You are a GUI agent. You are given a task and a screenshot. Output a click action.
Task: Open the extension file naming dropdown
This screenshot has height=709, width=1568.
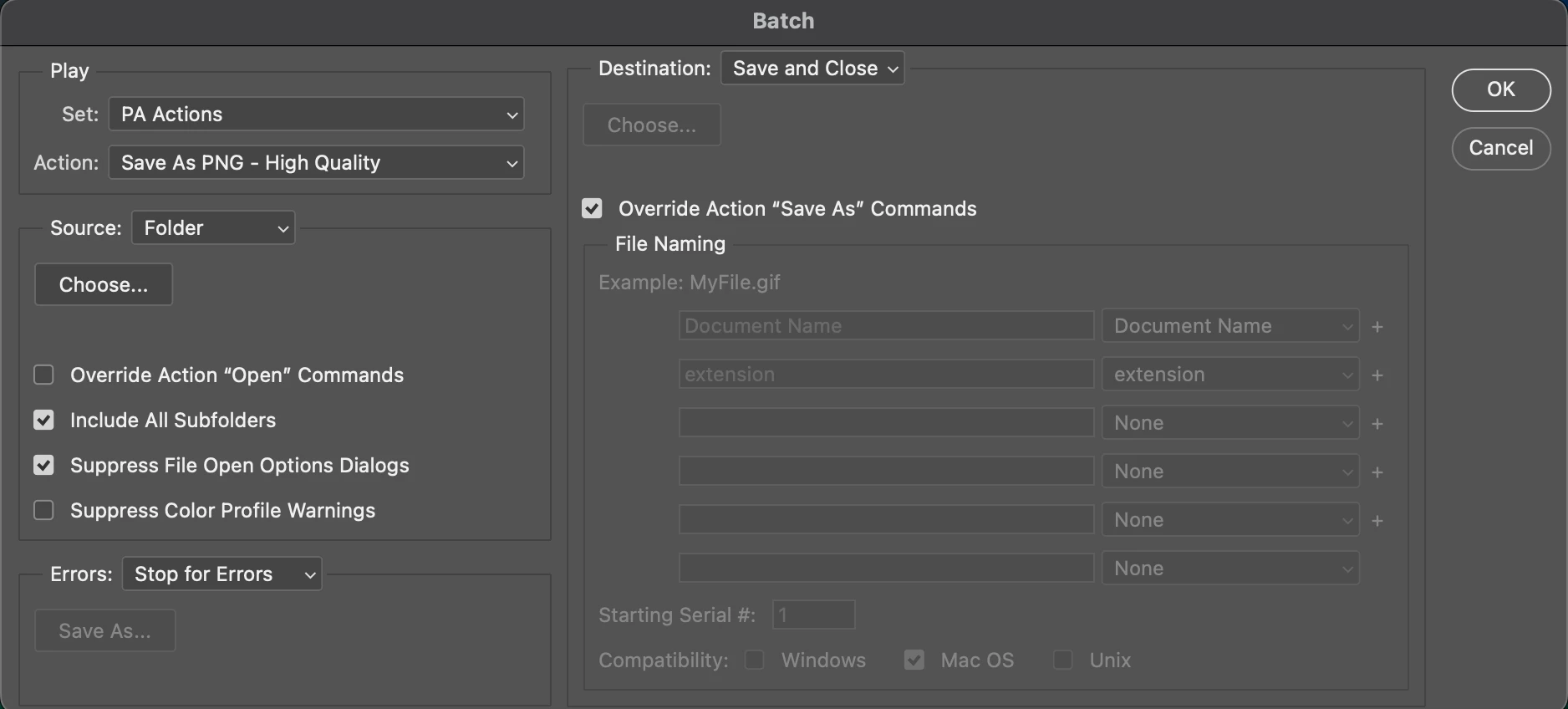point(1230,375)
